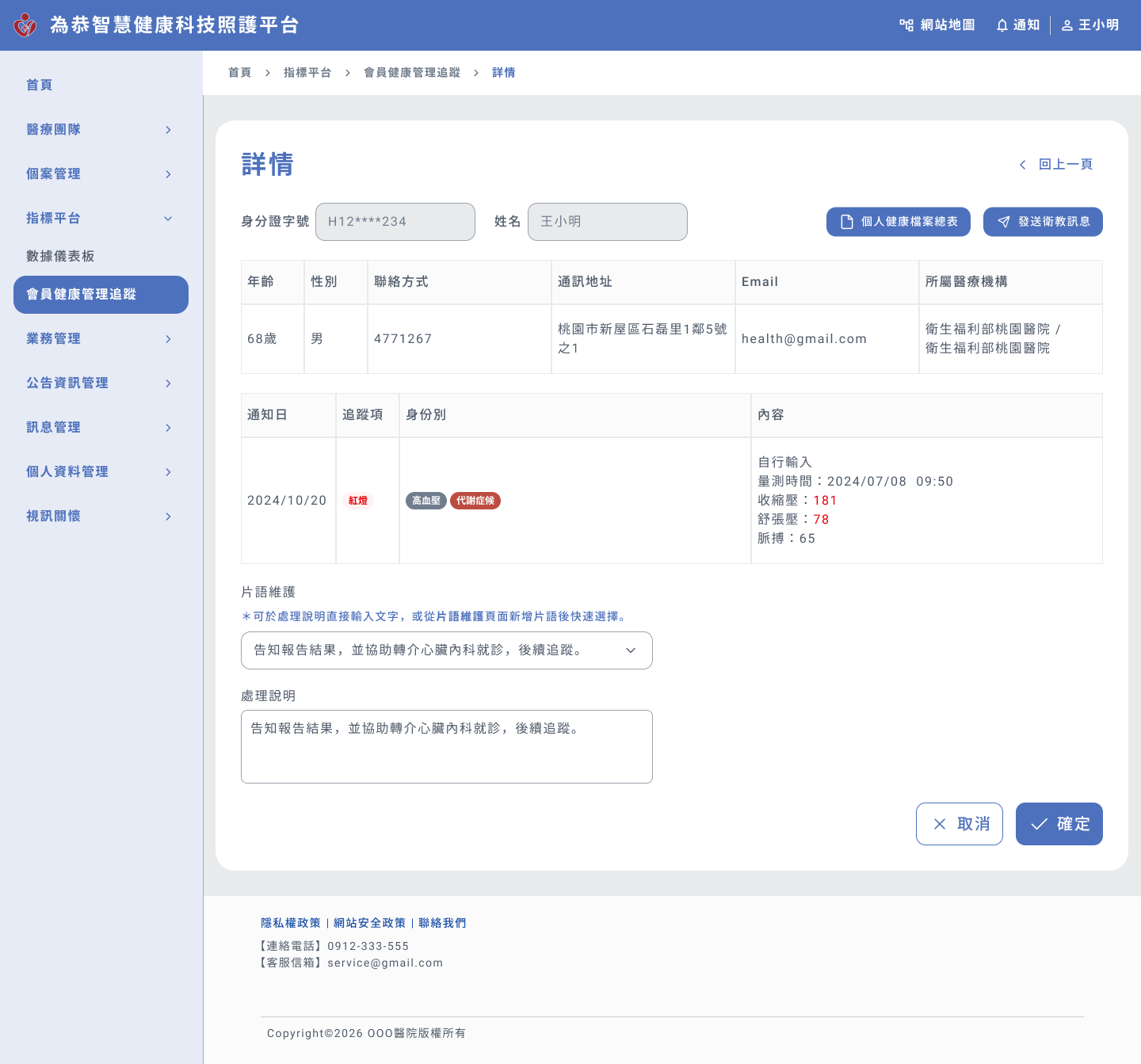
Task: Select 數據儀表板 in sidebar
Action: coord(60,257)
